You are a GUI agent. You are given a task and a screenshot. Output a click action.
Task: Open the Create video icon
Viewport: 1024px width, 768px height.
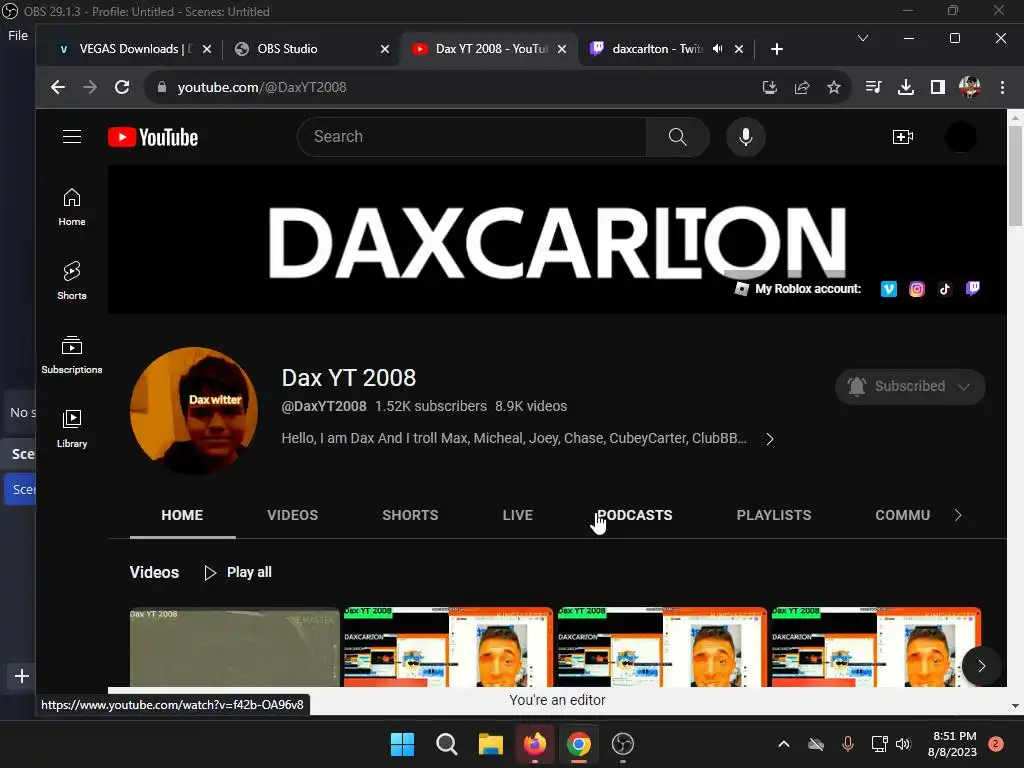(903, 136)
